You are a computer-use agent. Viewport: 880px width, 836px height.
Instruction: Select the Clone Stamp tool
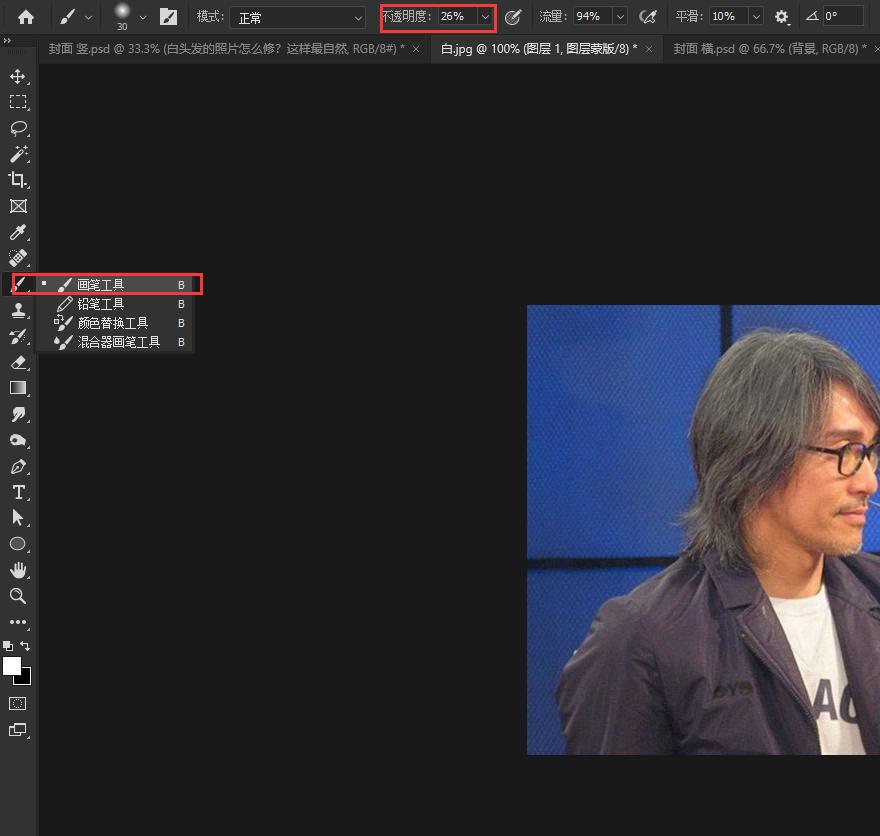pyautogui.click(x=18, y=310)
